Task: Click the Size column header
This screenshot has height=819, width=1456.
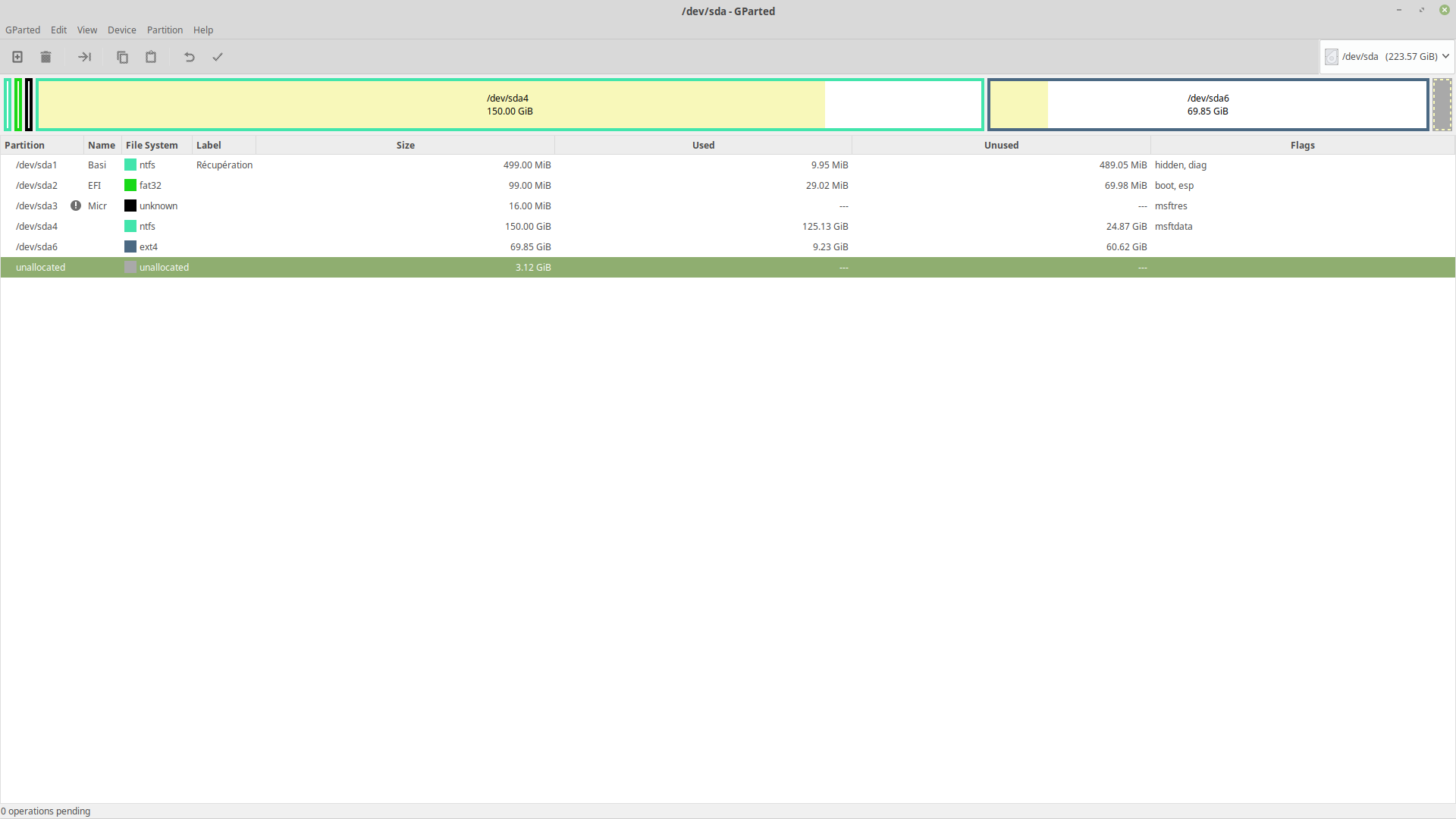Action: [405, 145]
